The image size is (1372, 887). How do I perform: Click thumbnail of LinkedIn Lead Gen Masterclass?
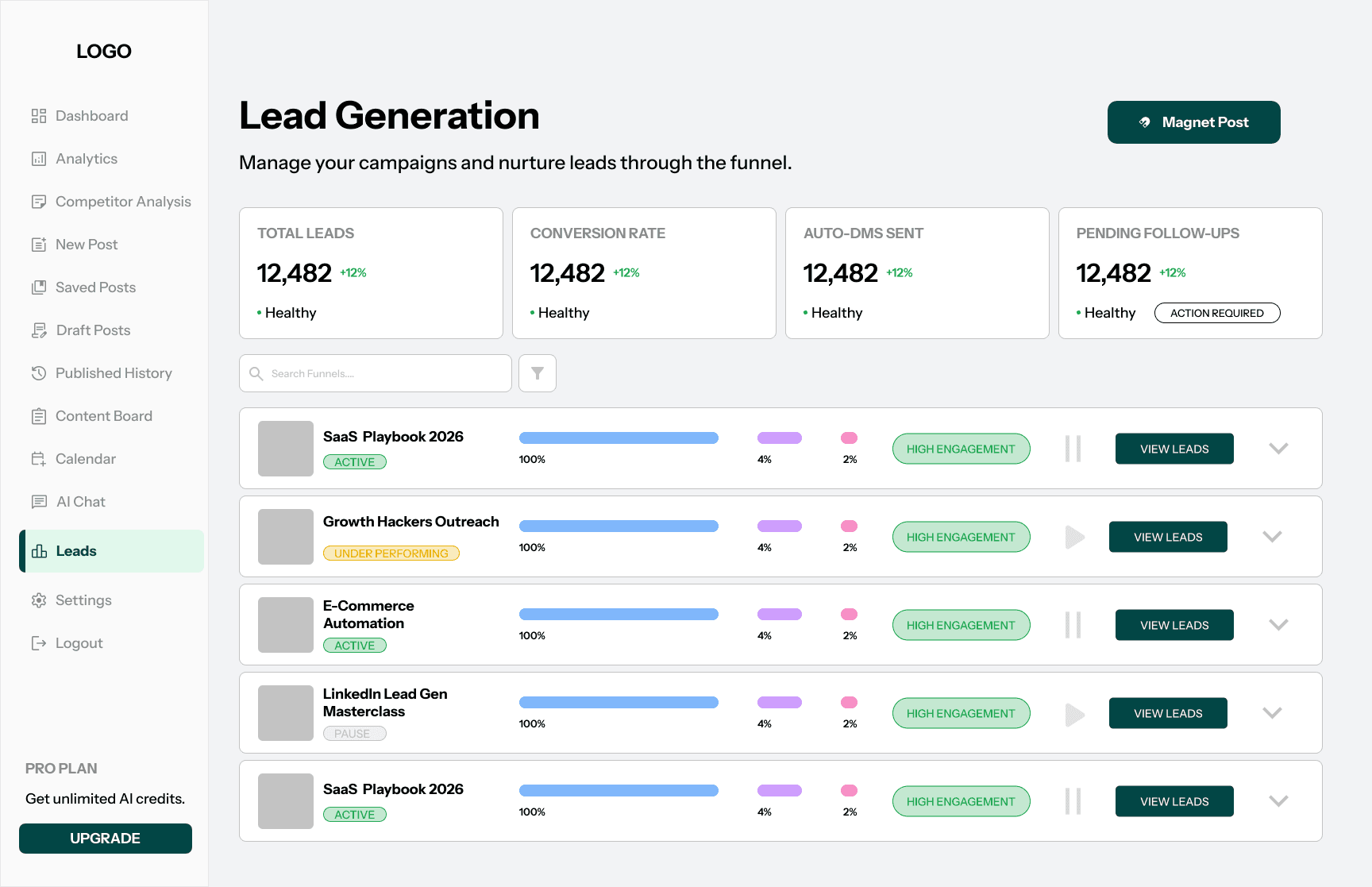(x=286, y=713)
